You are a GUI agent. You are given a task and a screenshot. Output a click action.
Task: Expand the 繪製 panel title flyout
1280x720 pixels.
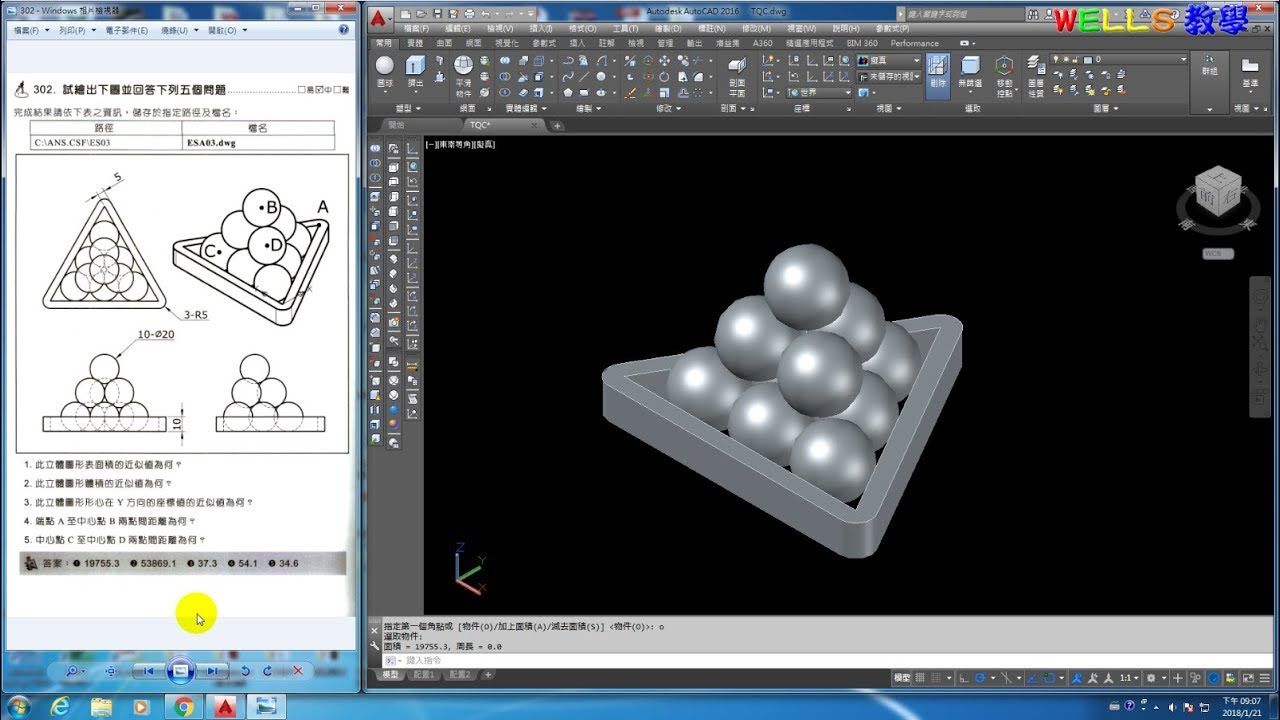pos(586,108)
